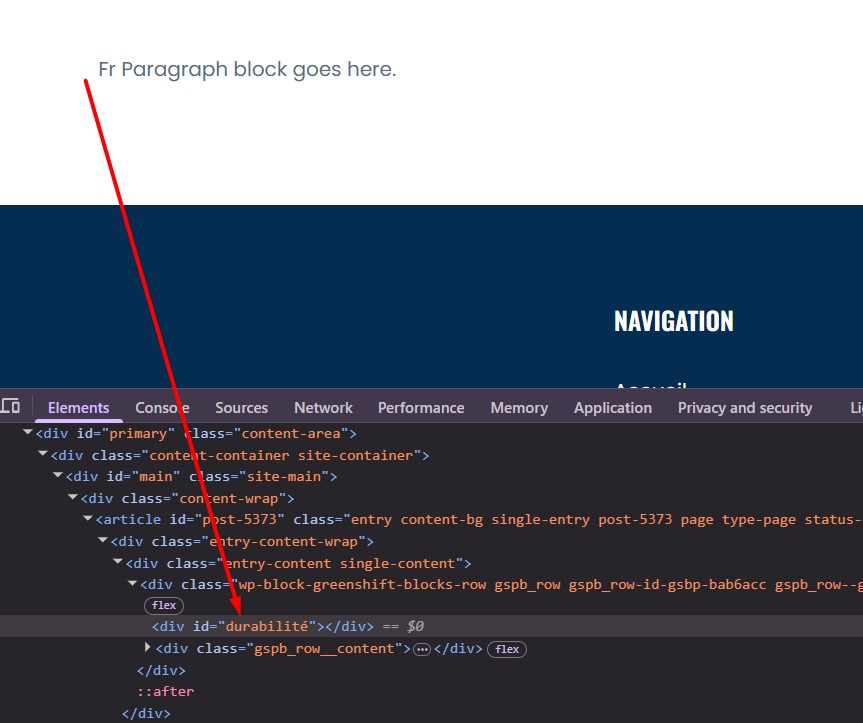Collapse the entry-content-wrap div
The width and height of the screenshot is (863, 723).
tap(102, 540)
